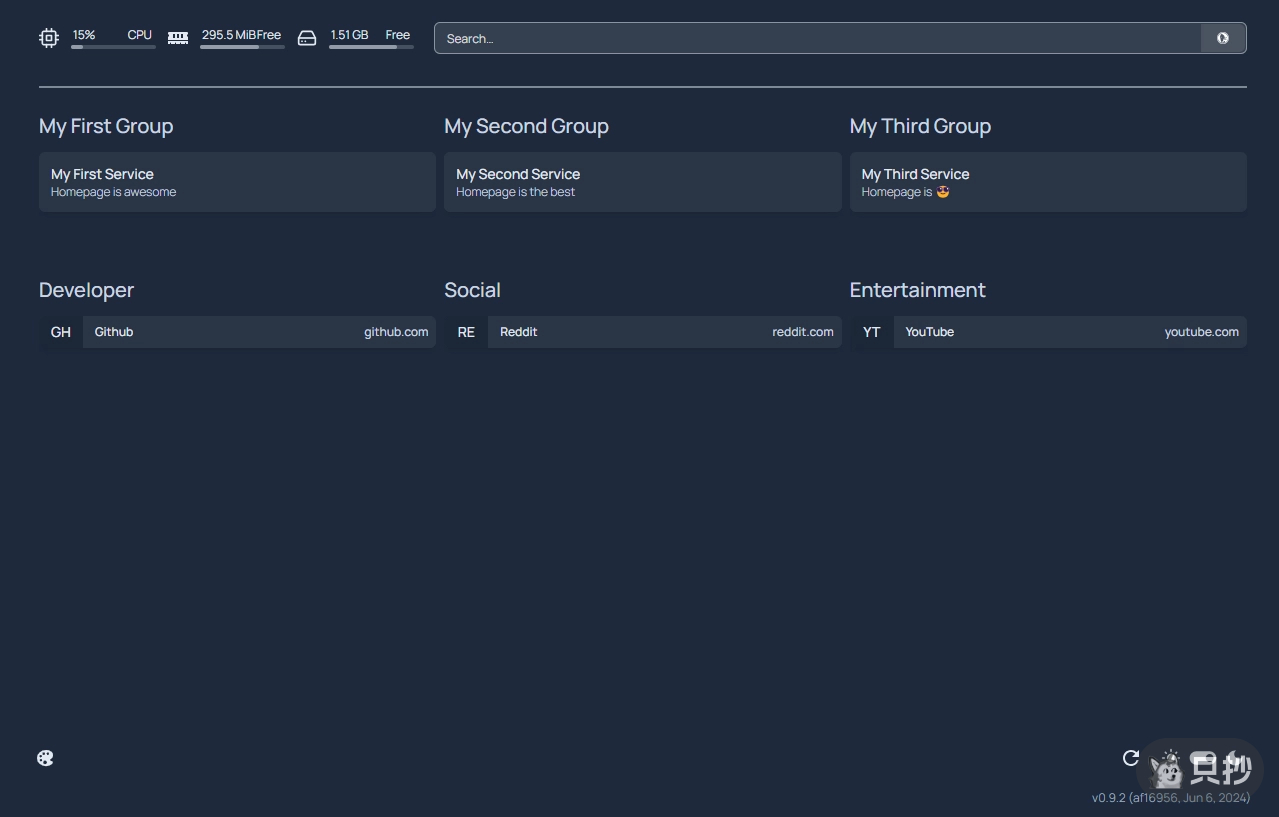
Task: Click the disk drive icon
Action: pos(307,38)
